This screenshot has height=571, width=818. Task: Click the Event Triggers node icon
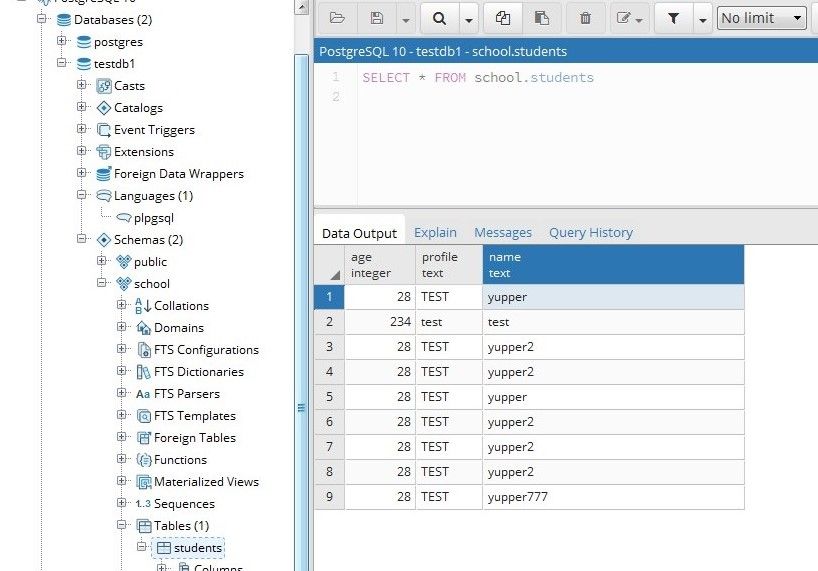pyautogui.click(x=104, y=130)
